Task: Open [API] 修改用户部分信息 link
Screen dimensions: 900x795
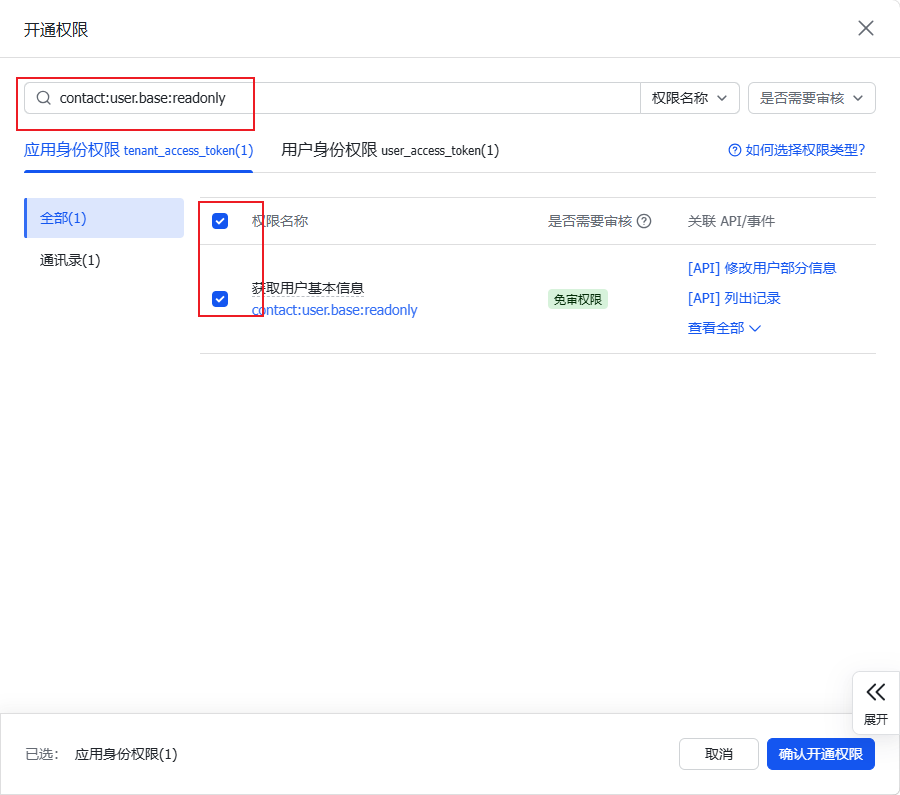Action: pyautogui.click(x=762, y=268)
